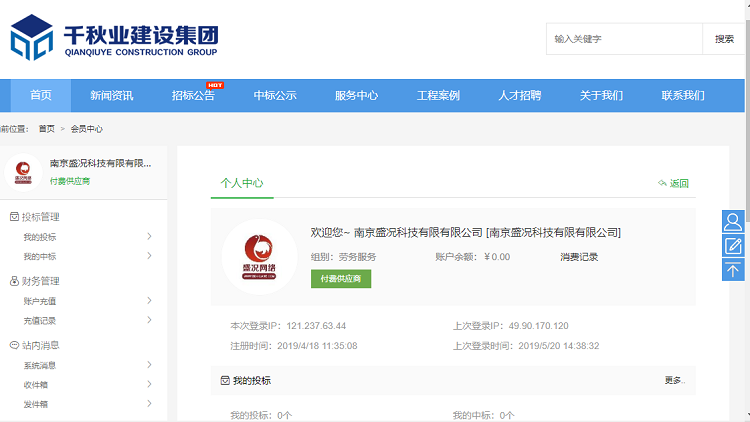Click the back-to-top arrow icon
This screenshot has width=750, height=422.
click(733, 269)
